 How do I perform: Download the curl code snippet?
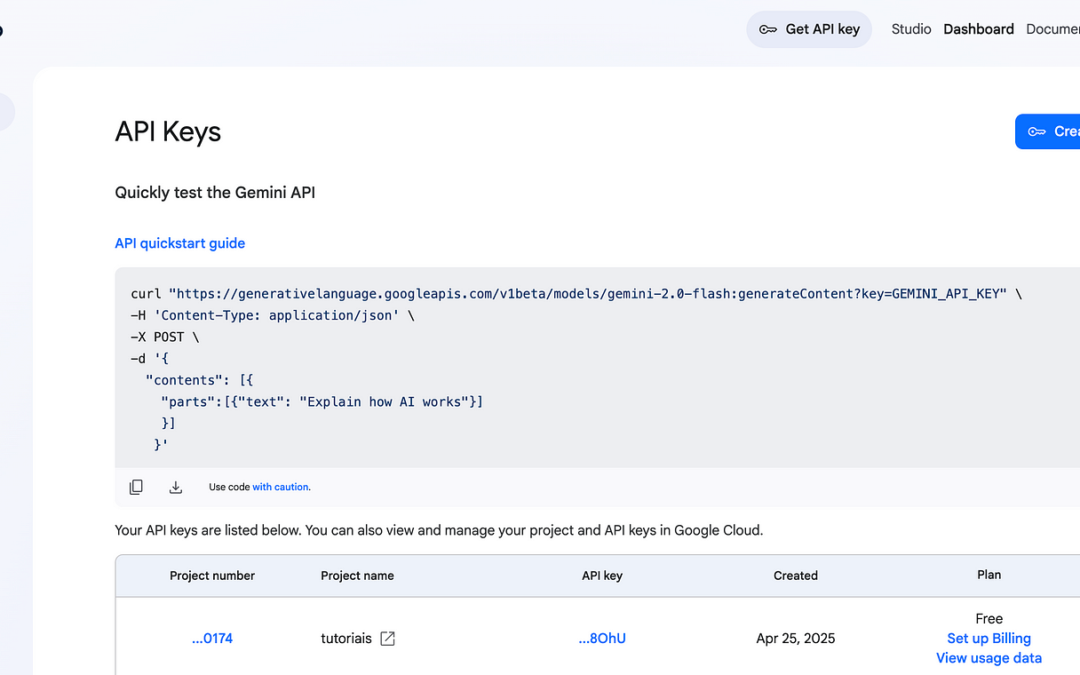pos(176,487)
